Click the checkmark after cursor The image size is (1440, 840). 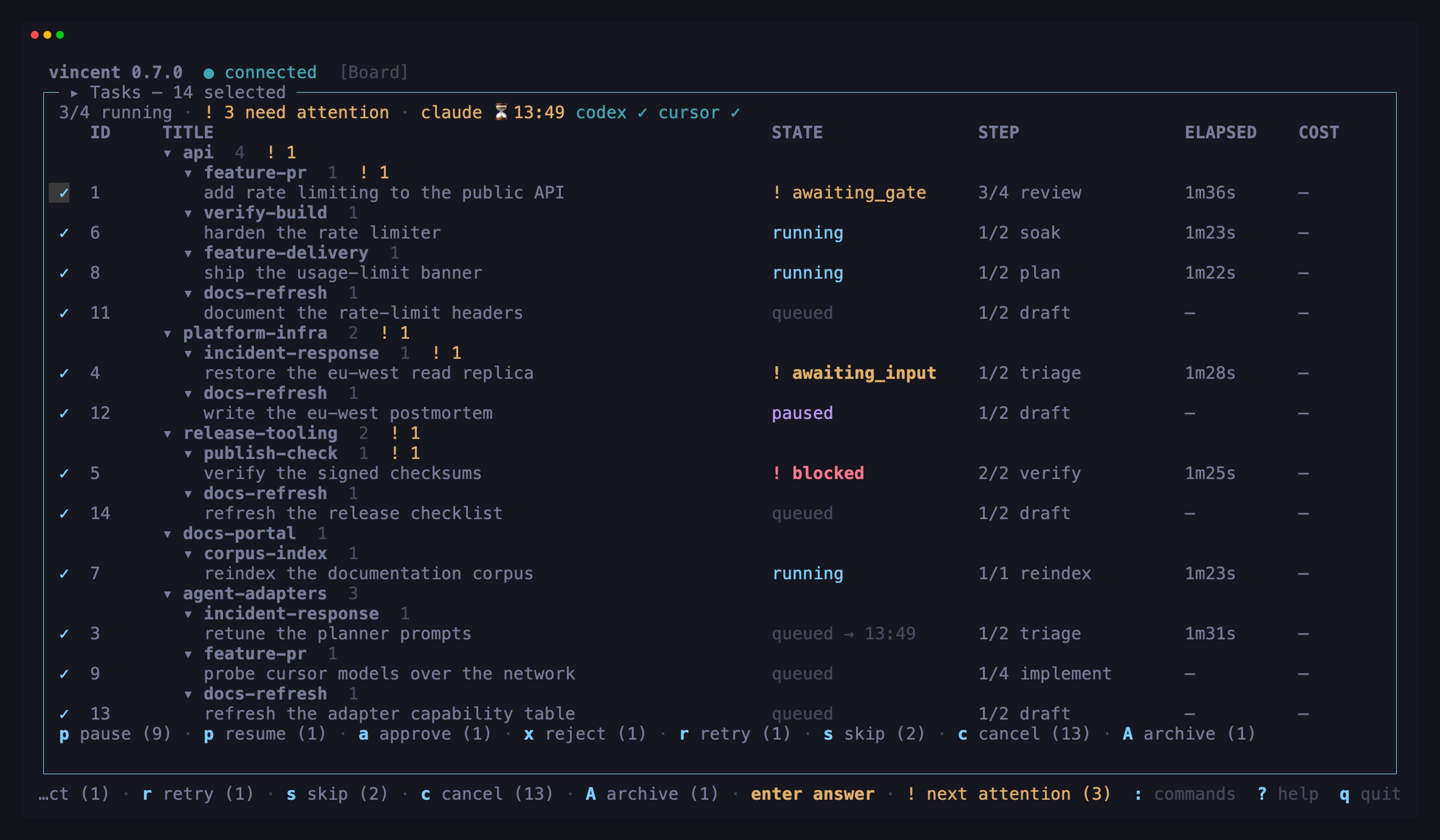point(735,113)
